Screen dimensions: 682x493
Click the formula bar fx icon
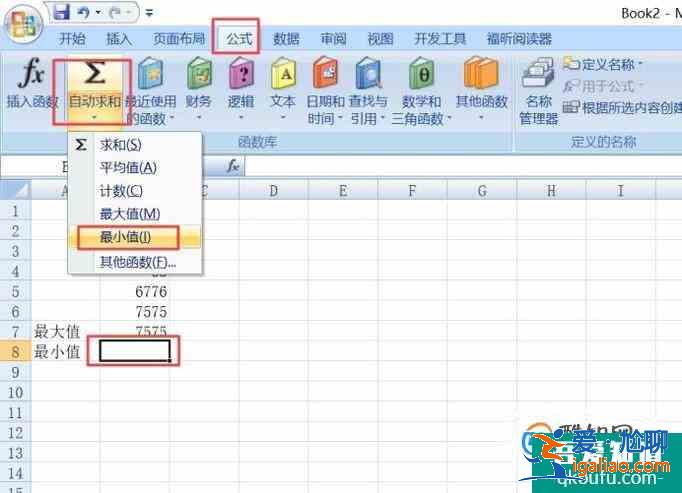point(233,166)
